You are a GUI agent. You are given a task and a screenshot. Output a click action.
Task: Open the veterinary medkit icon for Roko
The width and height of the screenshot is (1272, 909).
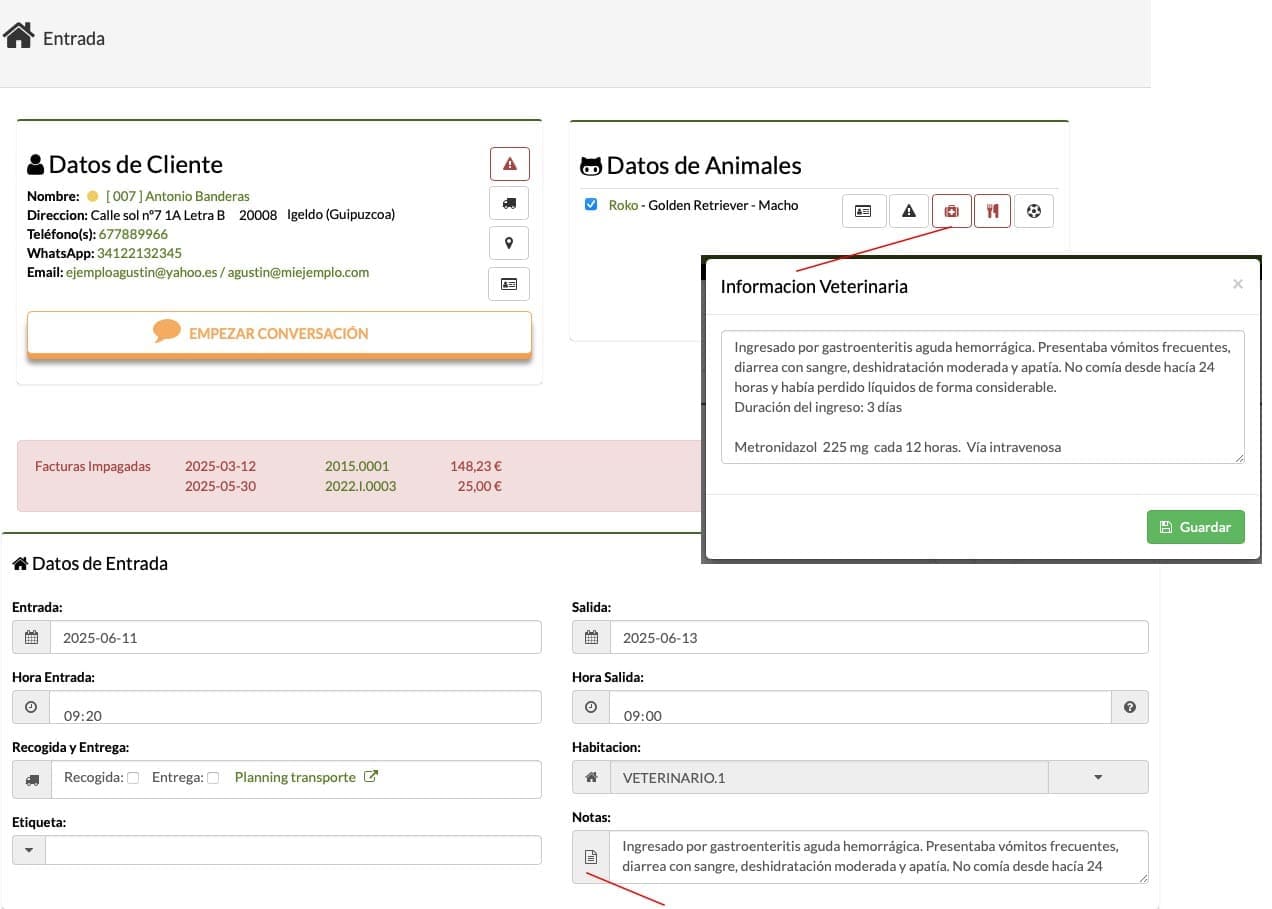[x=952, y=211]
